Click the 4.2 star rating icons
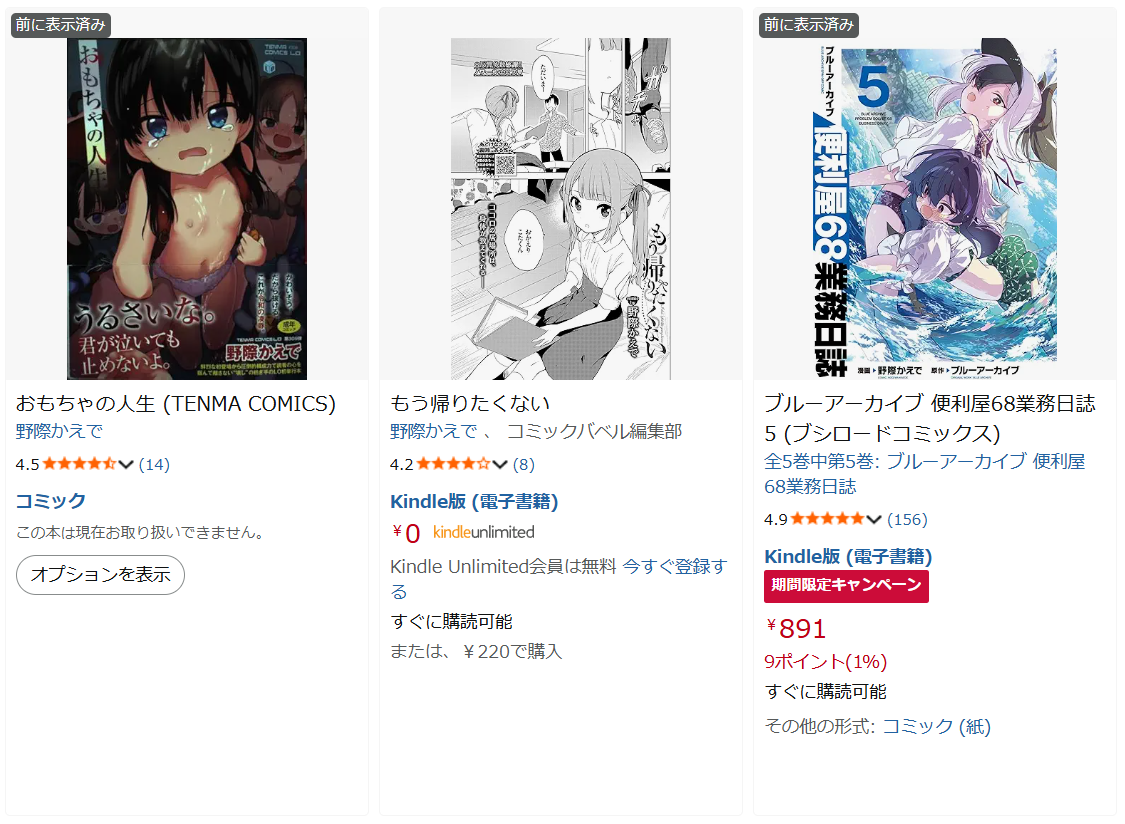This screenshot has width=1125, height=824. point(453,464)
